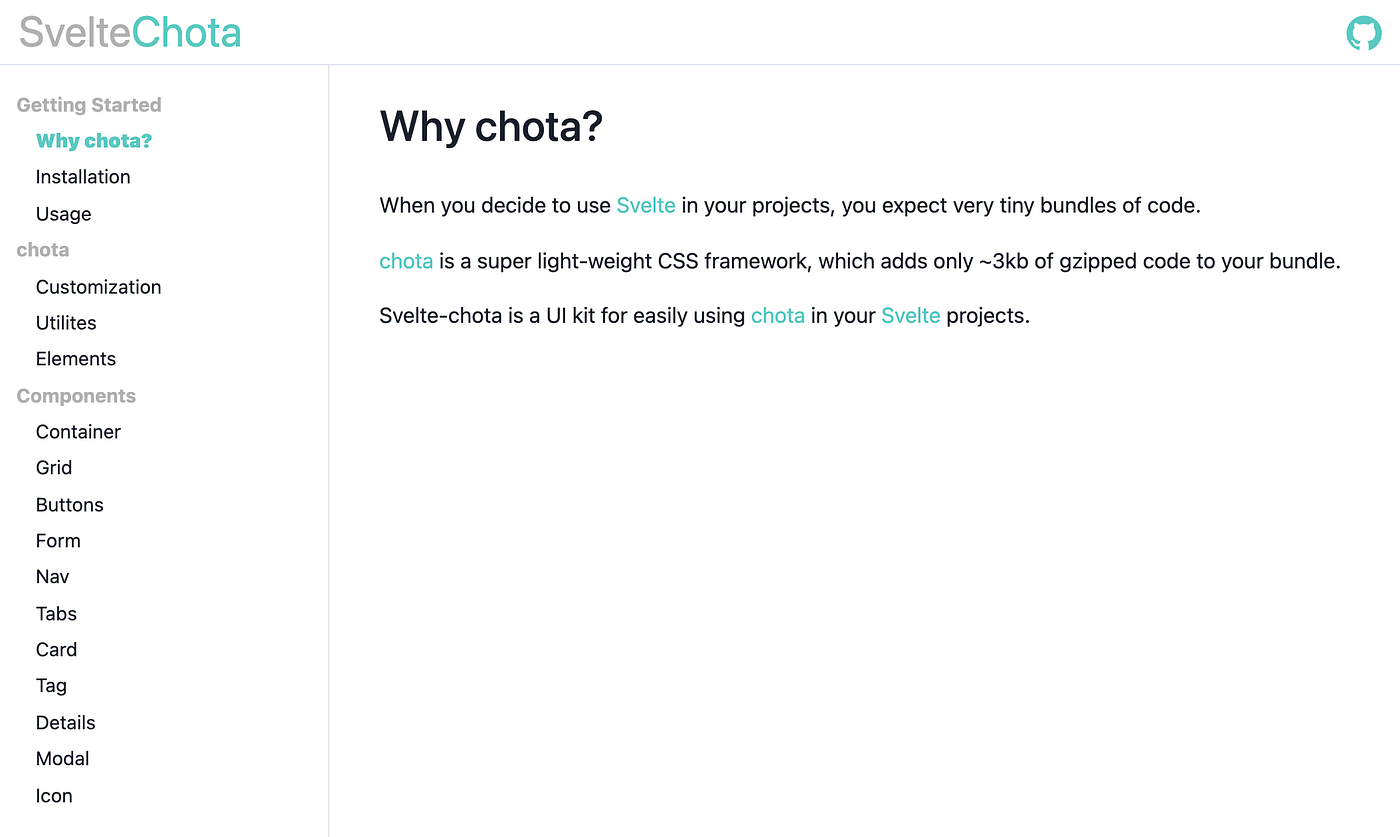Select Customization in the sidebar

pyautogui.click(x=98, y=287)
